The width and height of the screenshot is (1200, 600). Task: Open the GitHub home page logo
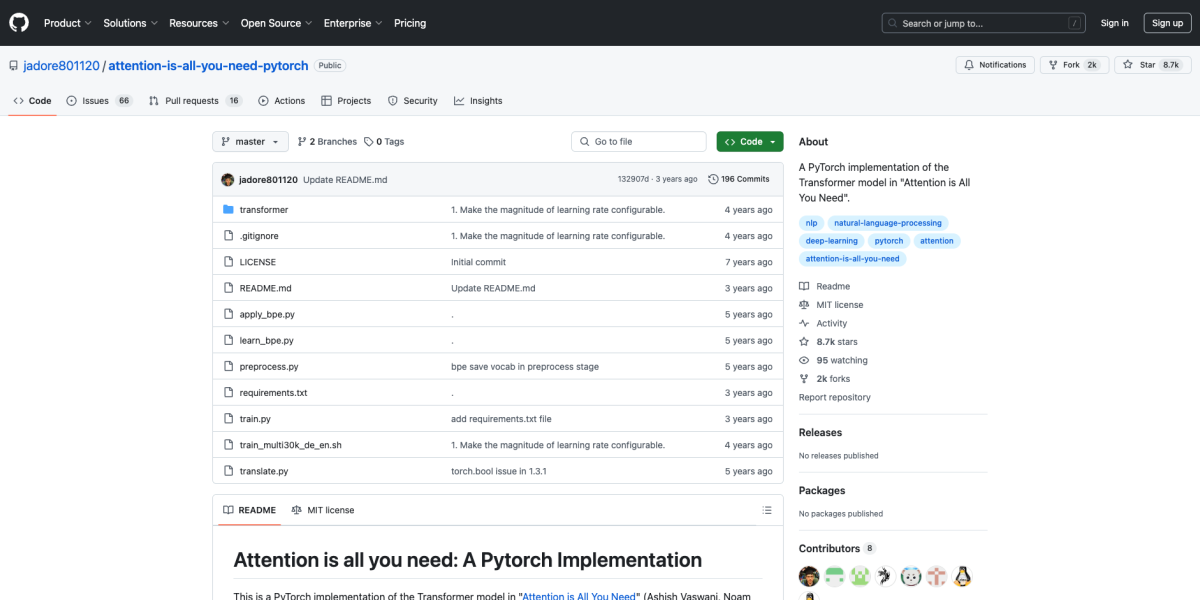coord(18,22)
